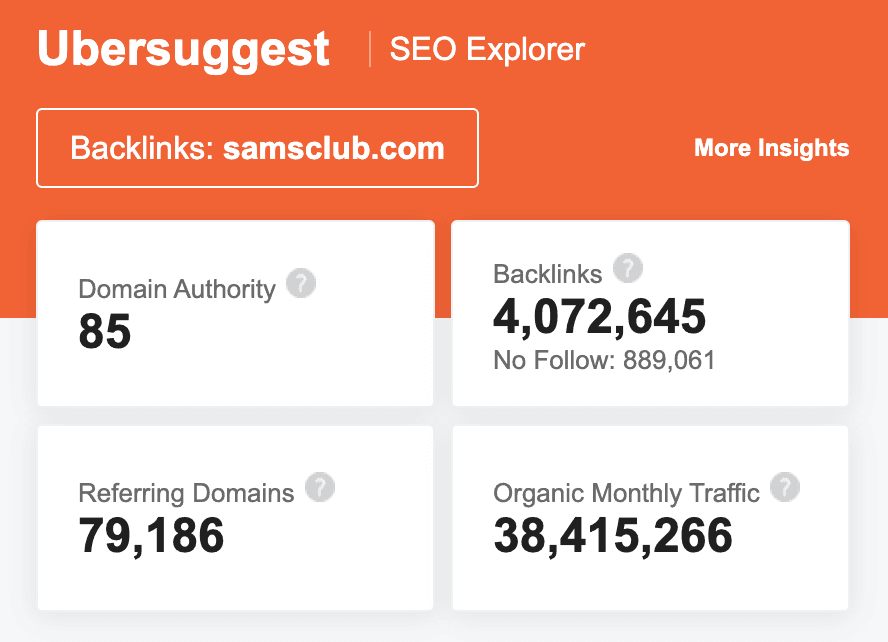Image resolution: width=888 pixels, height=642 pixels.
Task: Click the Domain Authority help icon
Action: [301, 284]
